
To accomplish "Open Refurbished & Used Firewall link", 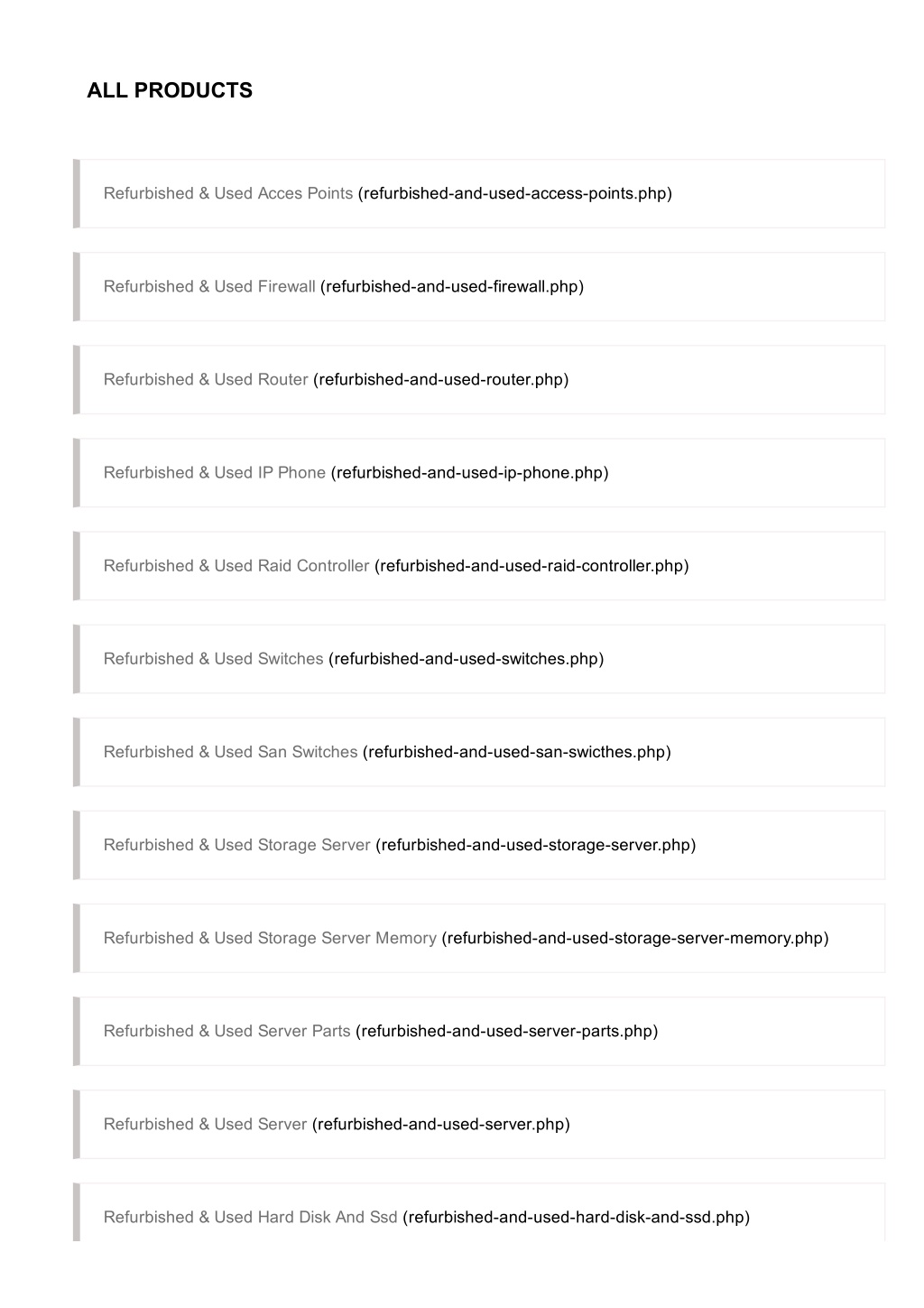I will click(x=209, y=286).
